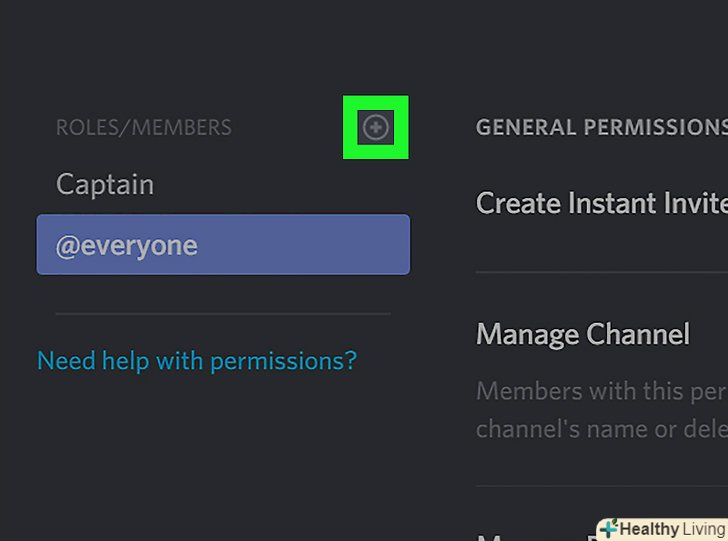Viewport: 728px width, 541px height.
Task: Click the divider below the Manage Channel description
Action: click(x=601, y=486)
